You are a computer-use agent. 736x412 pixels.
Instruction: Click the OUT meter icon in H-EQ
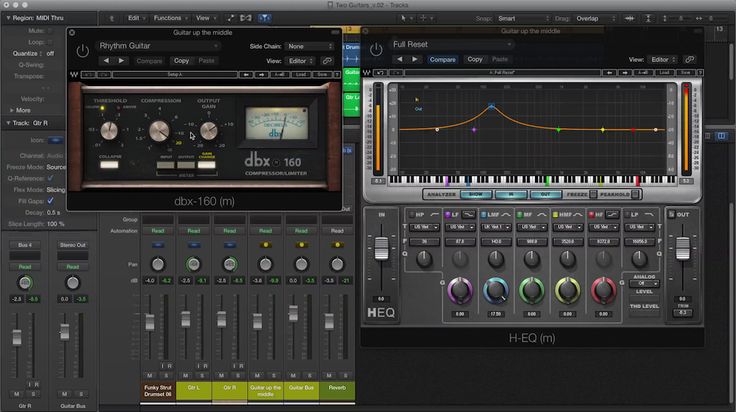pos(671,214)
